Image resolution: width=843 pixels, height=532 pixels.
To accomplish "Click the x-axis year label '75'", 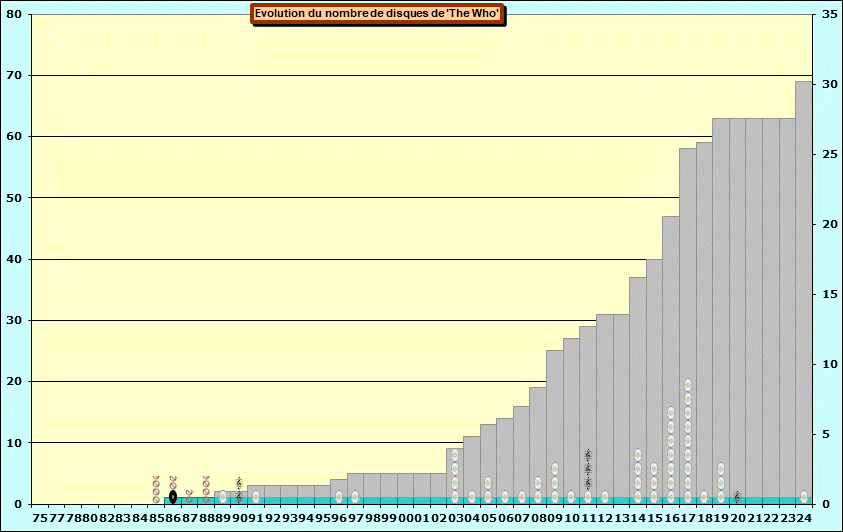I will pos(40,517).
